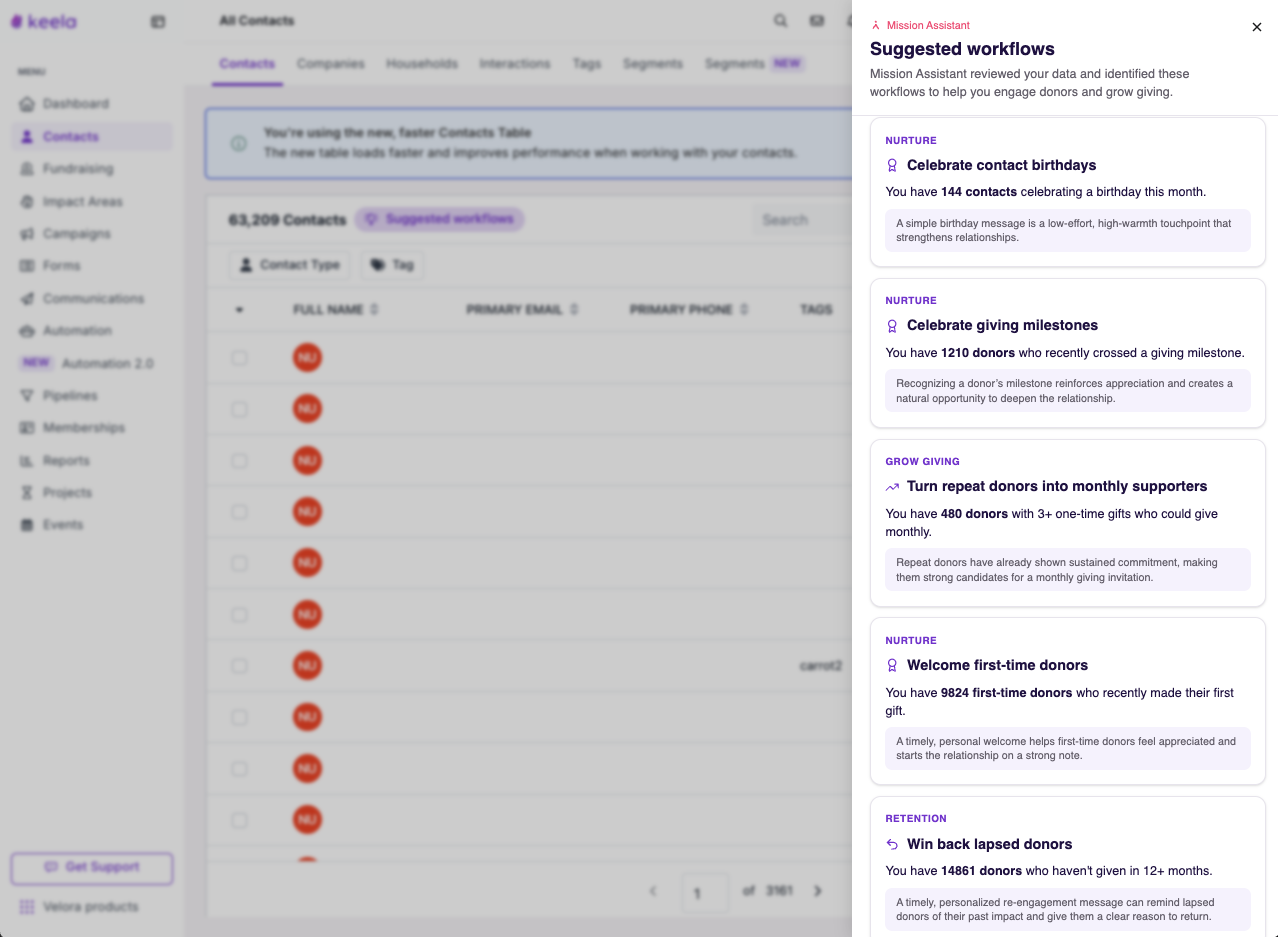This screenshot has height=937, width=1278.
Task: Click the Projects hourglass icon
Action: click(27, 493)
